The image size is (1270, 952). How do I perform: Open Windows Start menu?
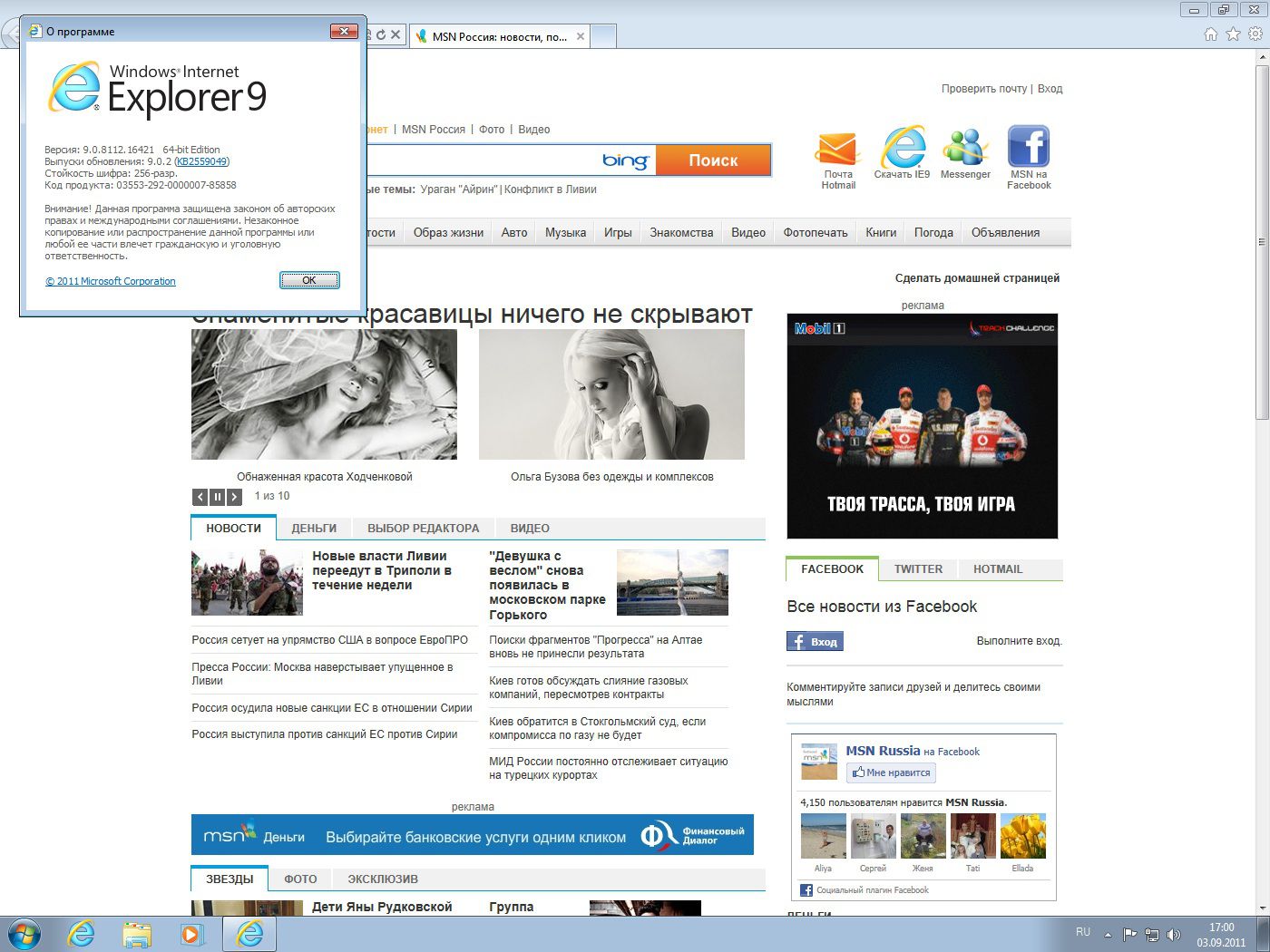[x=24, y=934]
